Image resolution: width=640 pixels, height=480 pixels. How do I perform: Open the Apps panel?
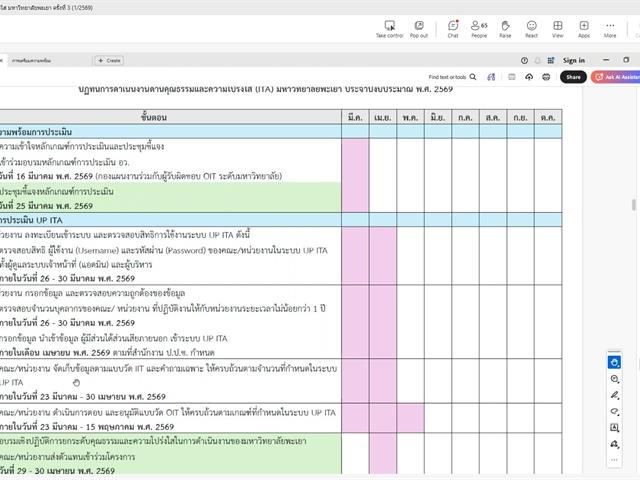coord(584,27)
